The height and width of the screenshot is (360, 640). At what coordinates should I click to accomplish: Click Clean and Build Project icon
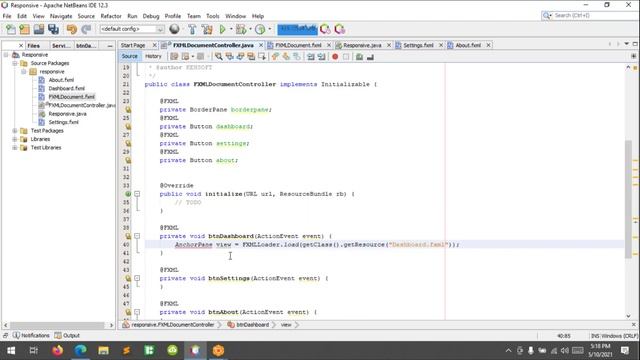(207, 29)
